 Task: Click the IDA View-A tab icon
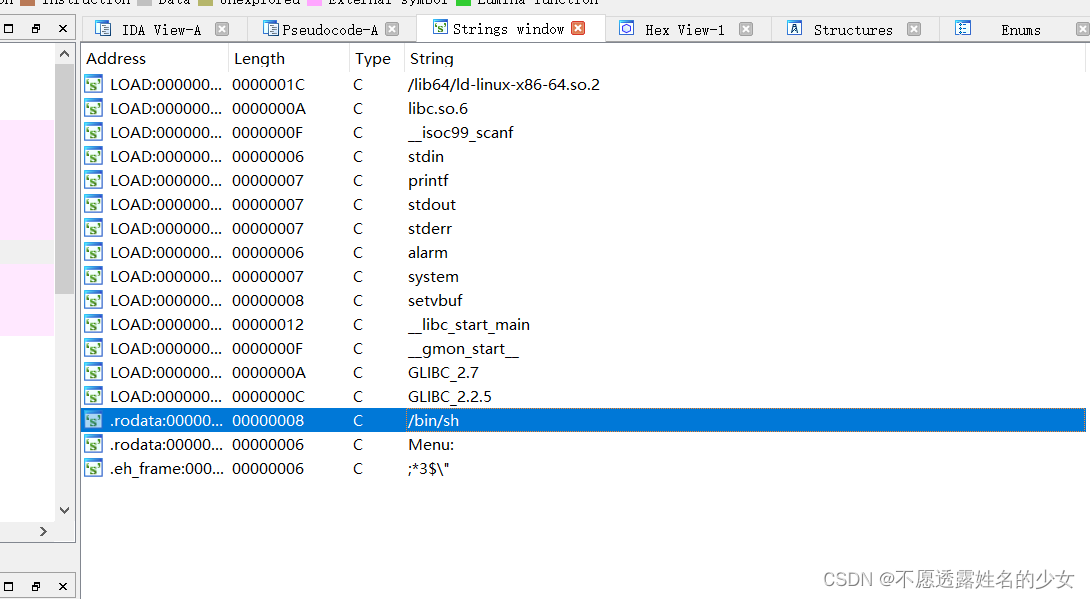(x=103, y=29)
